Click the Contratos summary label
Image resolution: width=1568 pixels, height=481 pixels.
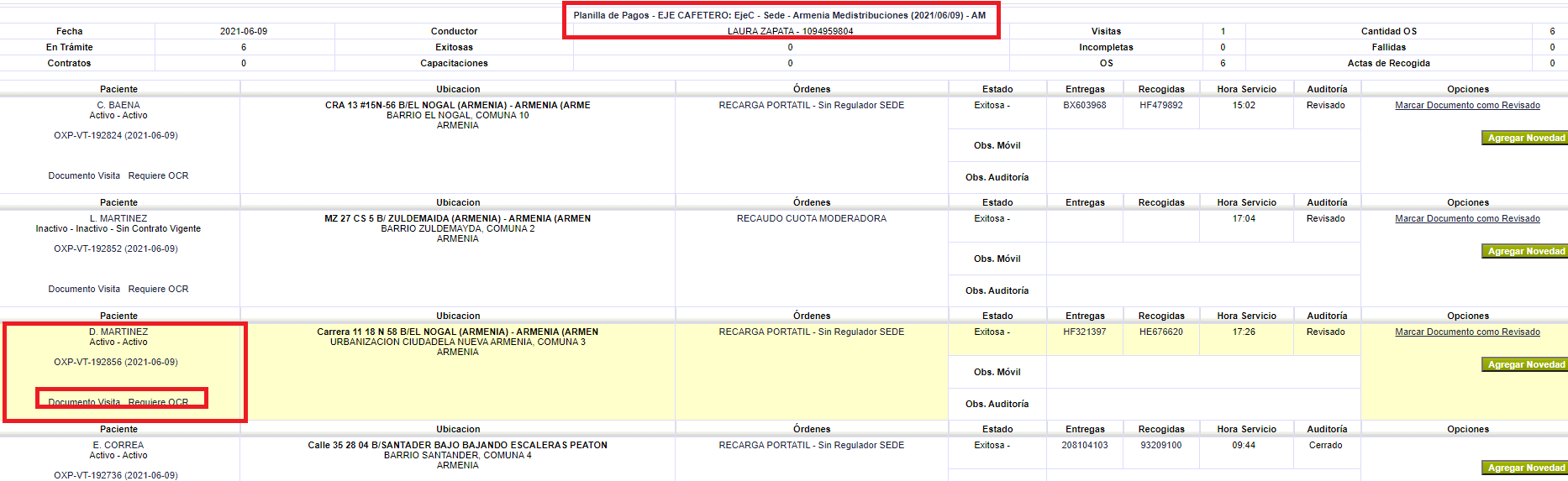pos(69,64)
